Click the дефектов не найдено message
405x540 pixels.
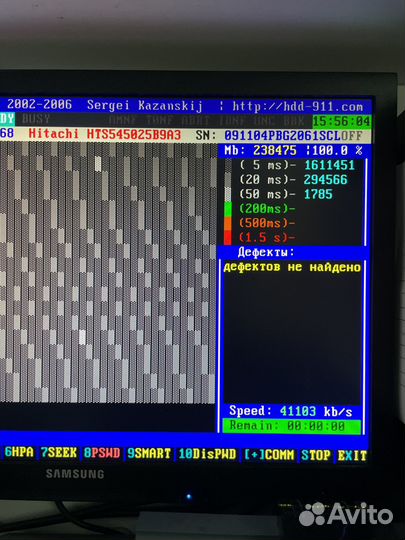[x=292, y=267]
